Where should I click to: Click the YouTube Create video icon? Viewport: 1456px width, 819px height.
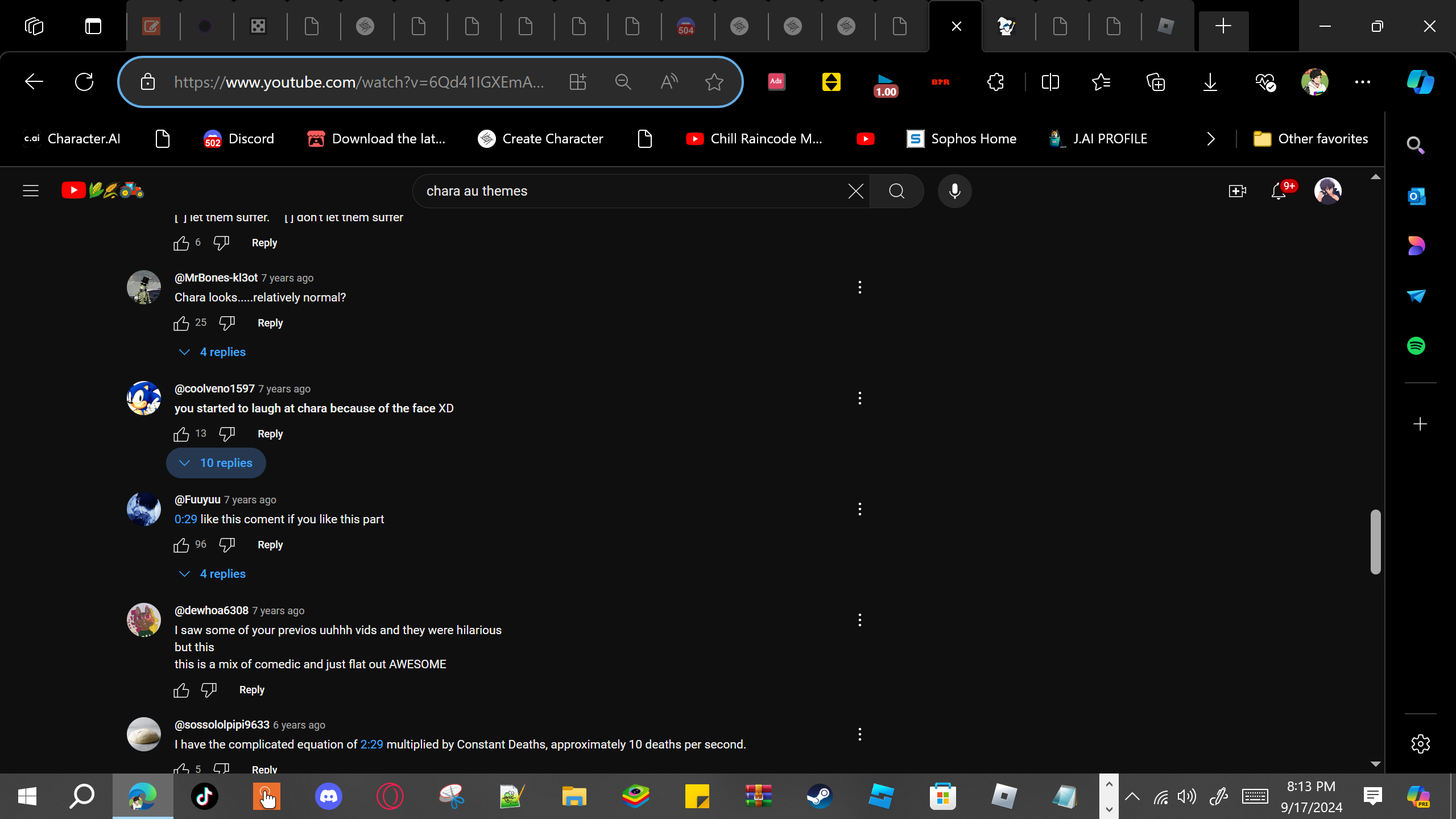pyautogui.click(x=1237, y=191)
